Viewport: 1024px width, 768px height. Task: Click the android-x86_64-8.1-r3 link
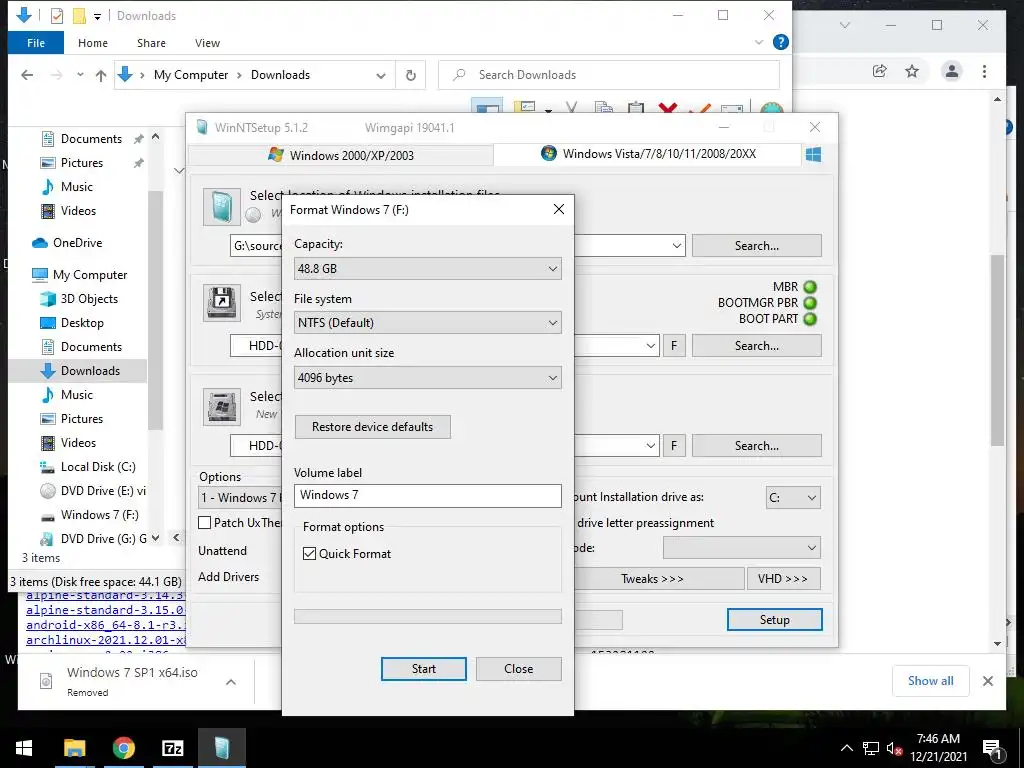click(x=106, y=625)
